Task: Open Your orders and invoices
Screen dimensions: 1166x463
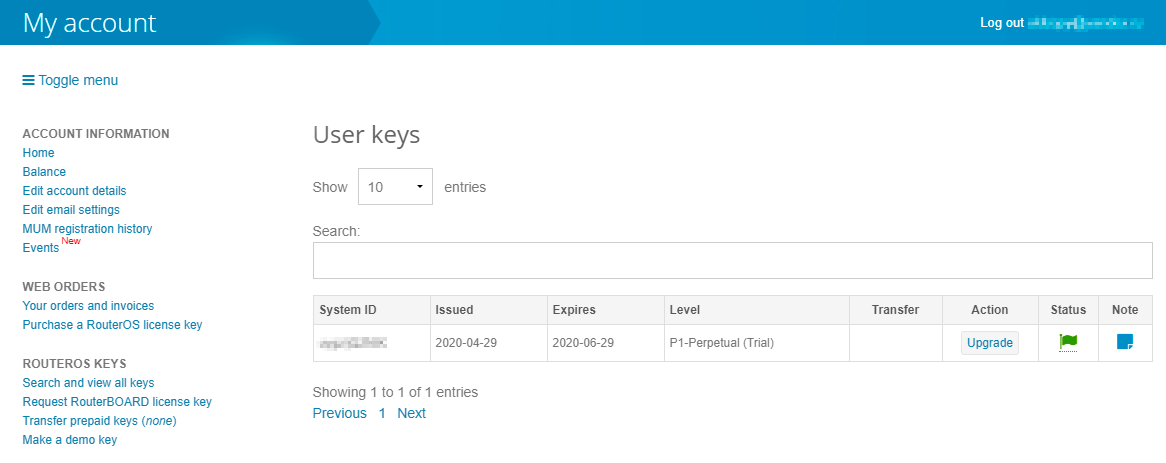Action: 88,306
